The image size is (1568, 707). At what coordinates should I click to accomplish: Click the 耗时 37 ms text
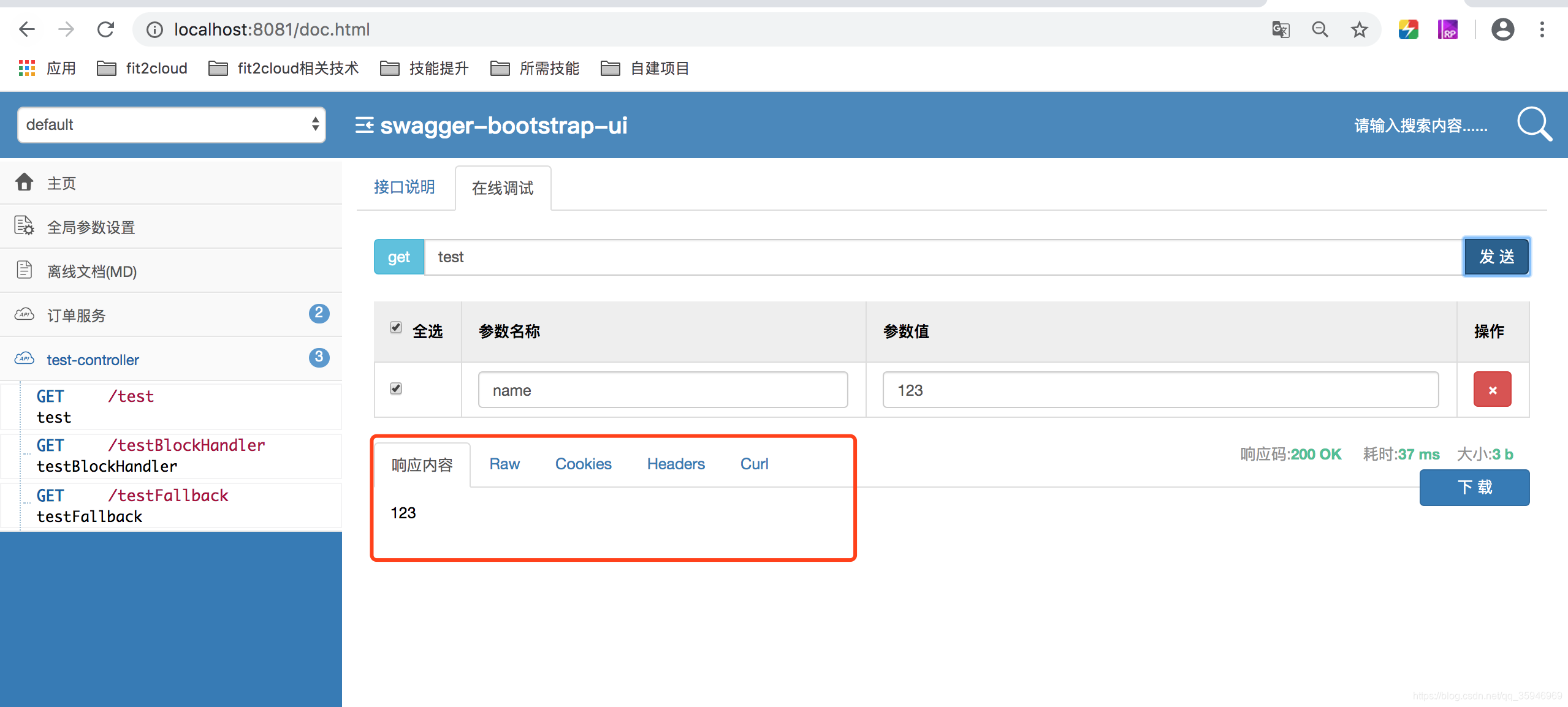(1401, 454)
